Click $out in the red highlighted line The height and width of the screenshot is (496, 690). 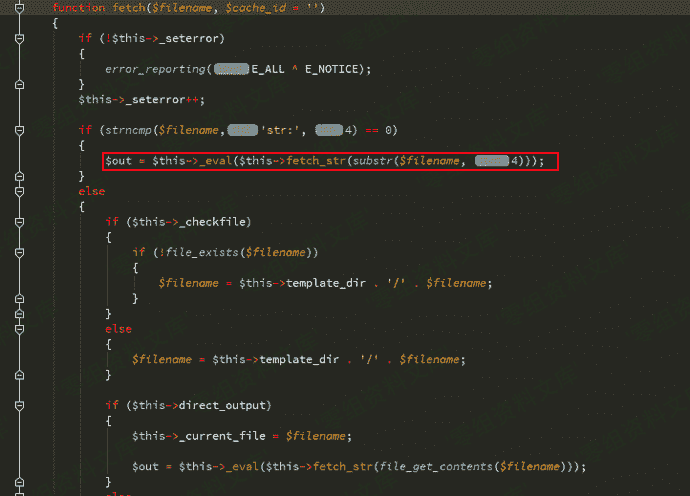(118, 161)
